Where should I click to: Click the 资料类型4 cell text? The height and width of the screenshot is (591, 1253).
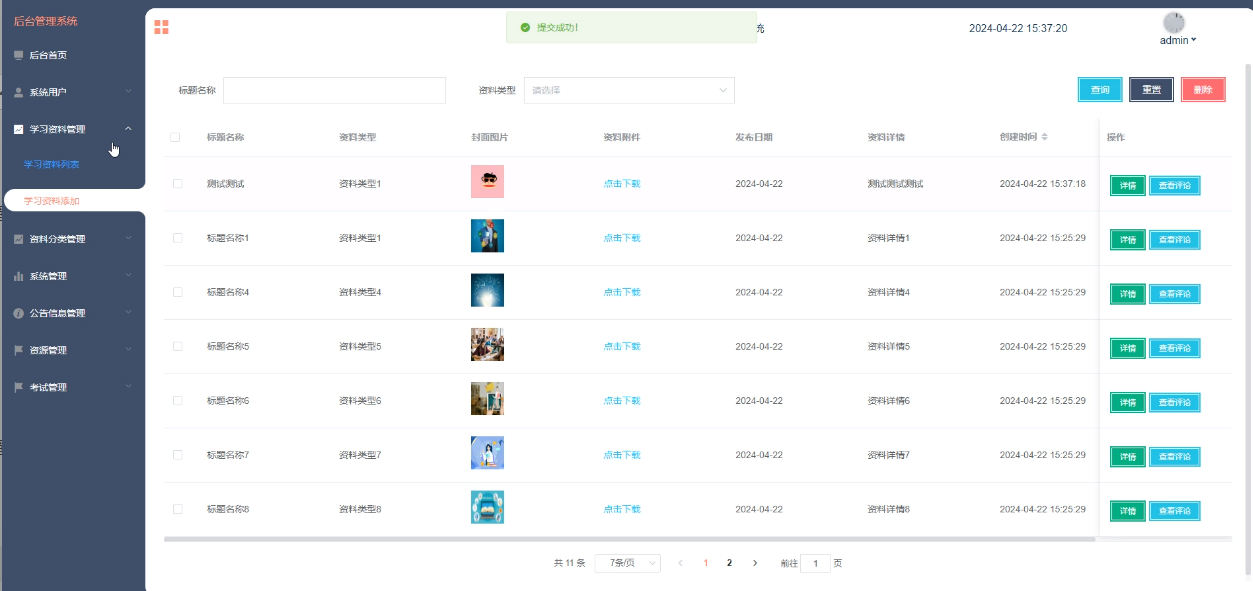coord(360,292)
